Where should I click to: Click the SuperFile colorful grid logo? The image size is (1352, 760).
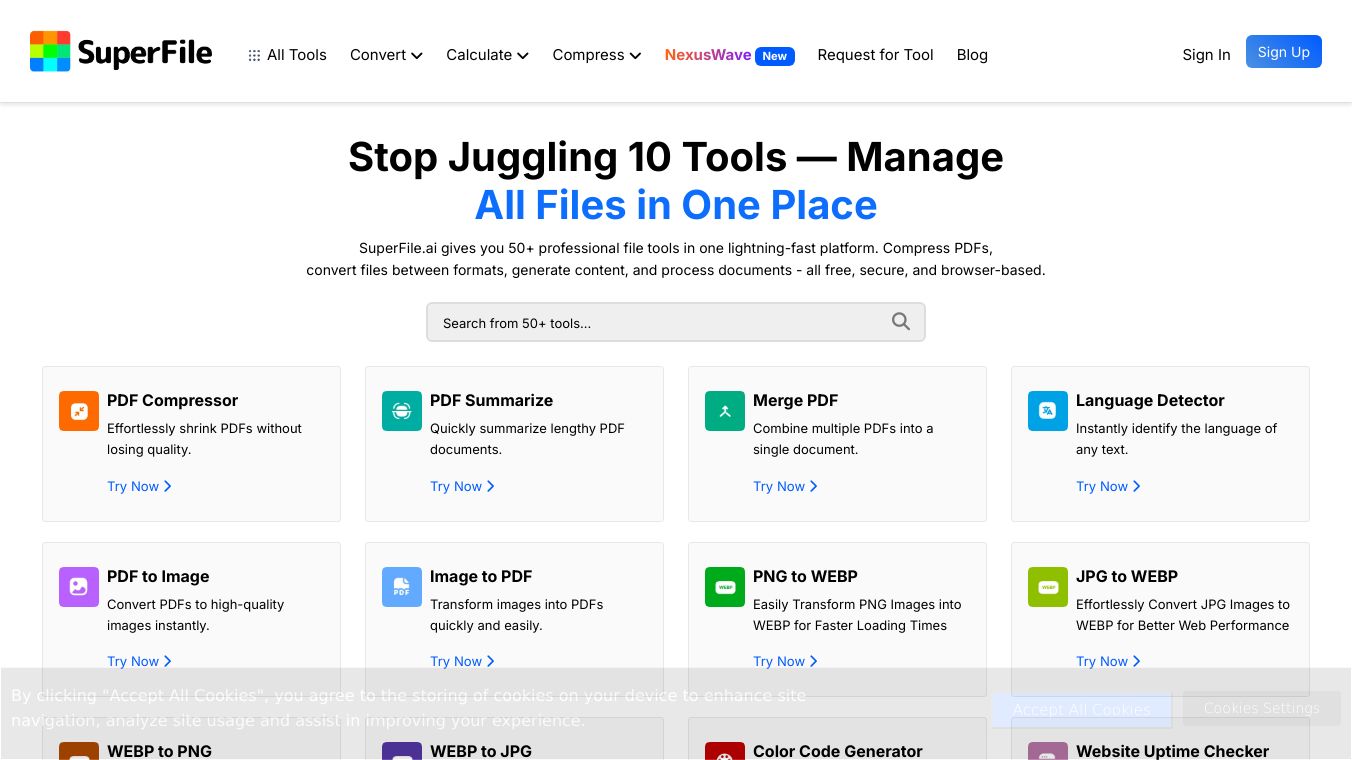(x=50, y=51)
